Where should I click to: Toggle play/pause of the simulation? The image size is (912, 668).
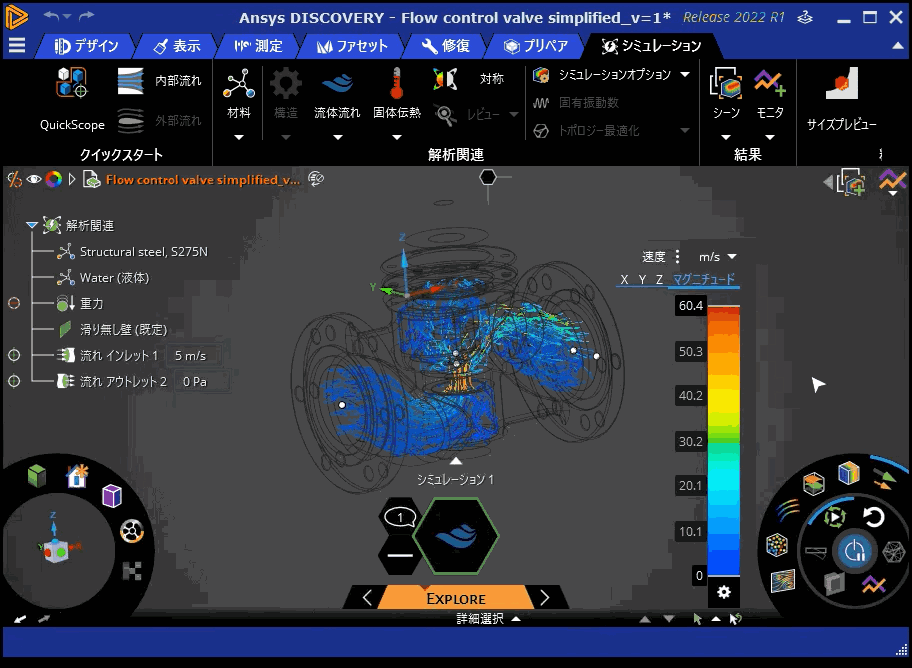click(x=835, y=517)
